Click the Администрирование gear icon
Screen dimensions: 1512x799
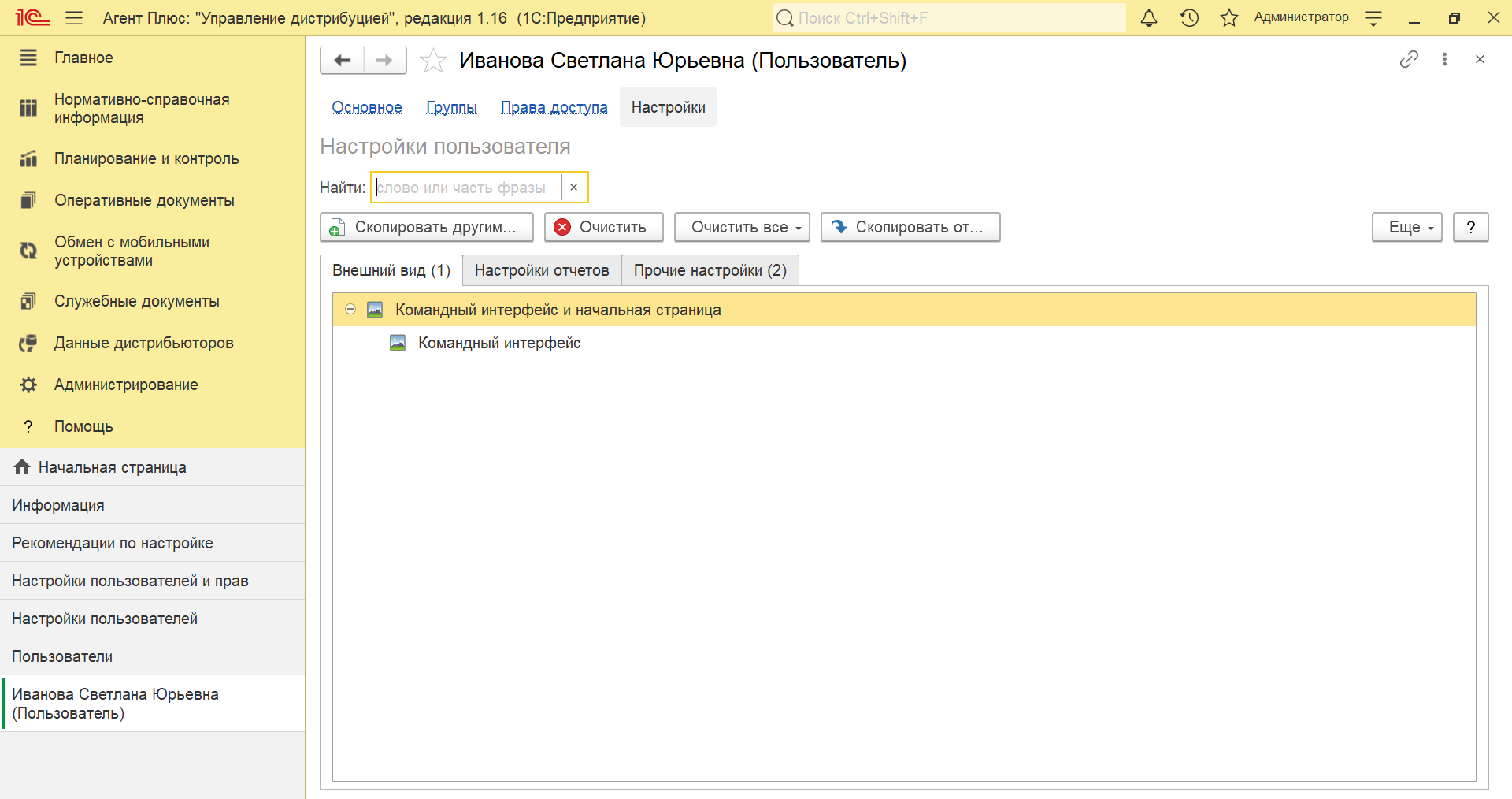(x=28, y=385)
